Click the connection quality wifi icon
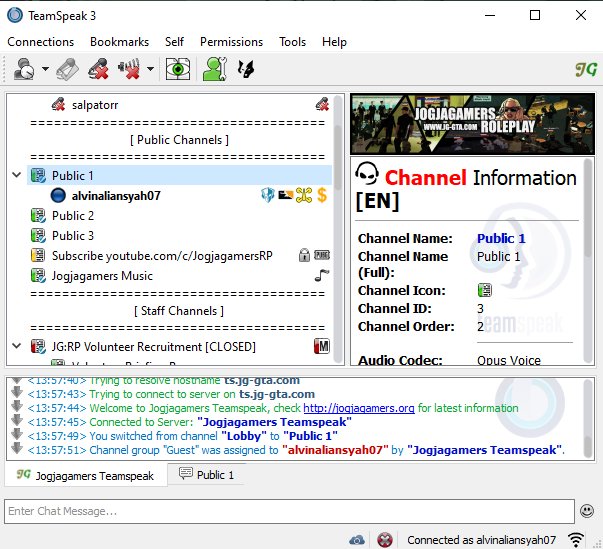This screenshot has height=549, width=603. [576, 539]
